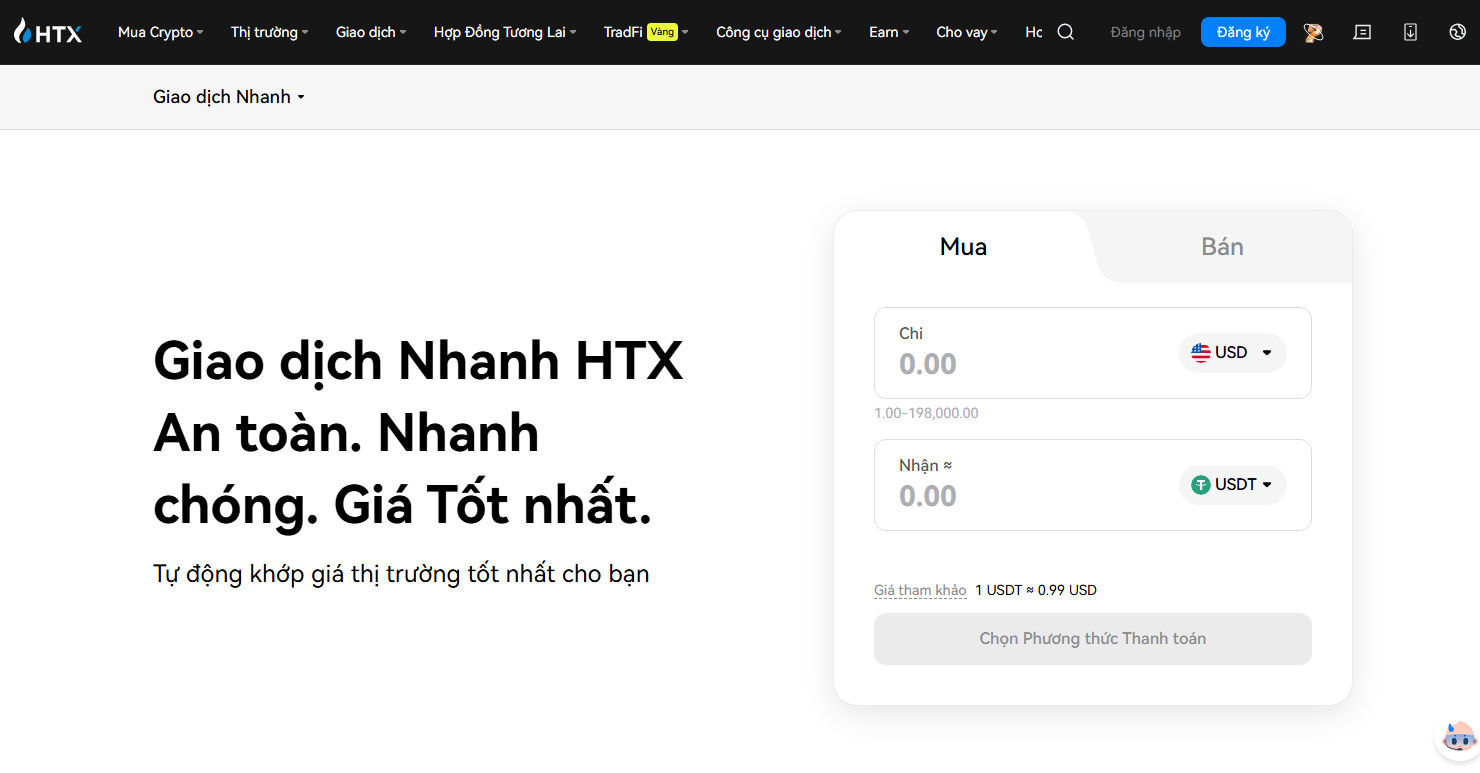The height and width of the screenshot is (773, 1480).
Task: Click the Tự động khớp giá subtitle
Action: [401, 574]
